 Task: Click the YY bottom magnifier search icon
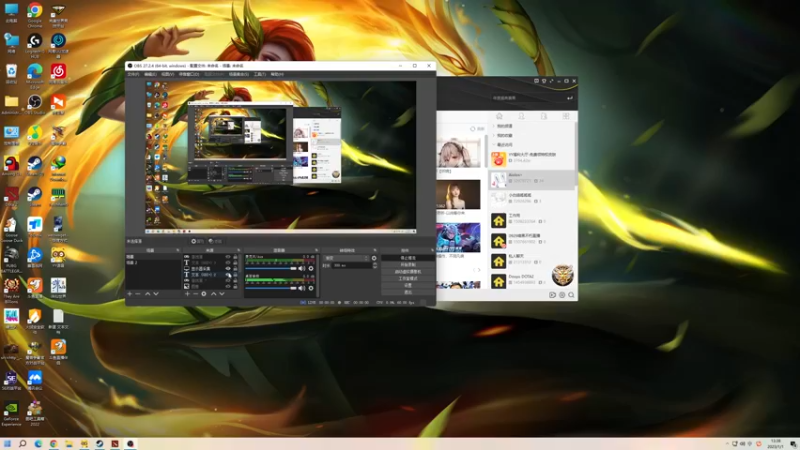571,295
